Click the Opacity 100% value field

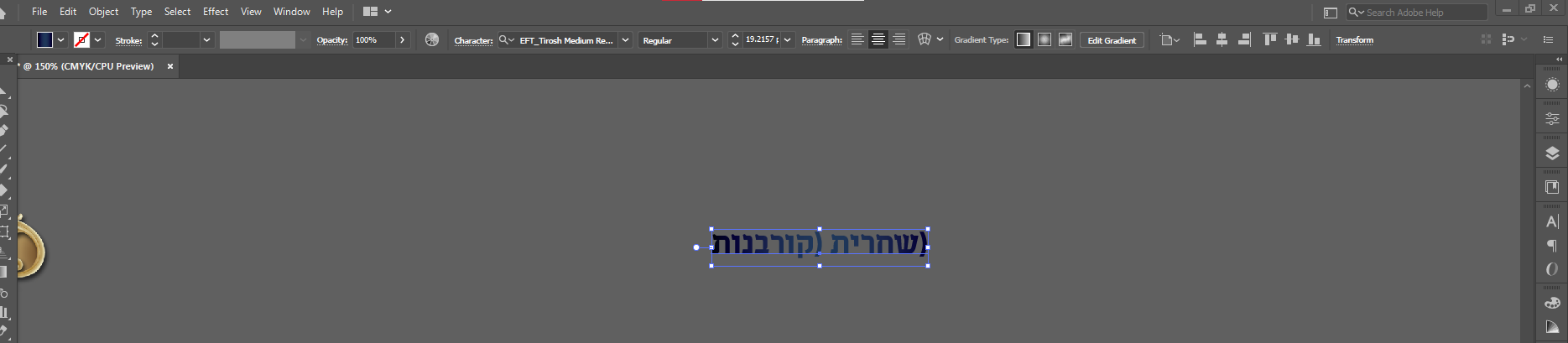click(373, 39)
